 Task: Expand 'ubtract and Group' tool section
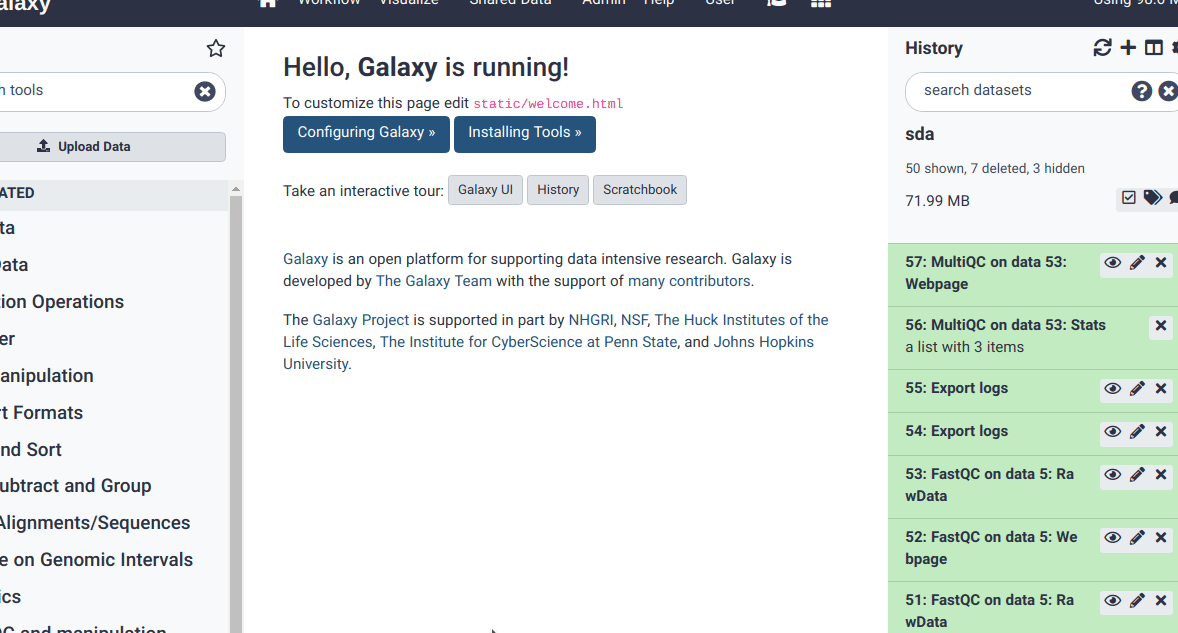coord(75,486)
